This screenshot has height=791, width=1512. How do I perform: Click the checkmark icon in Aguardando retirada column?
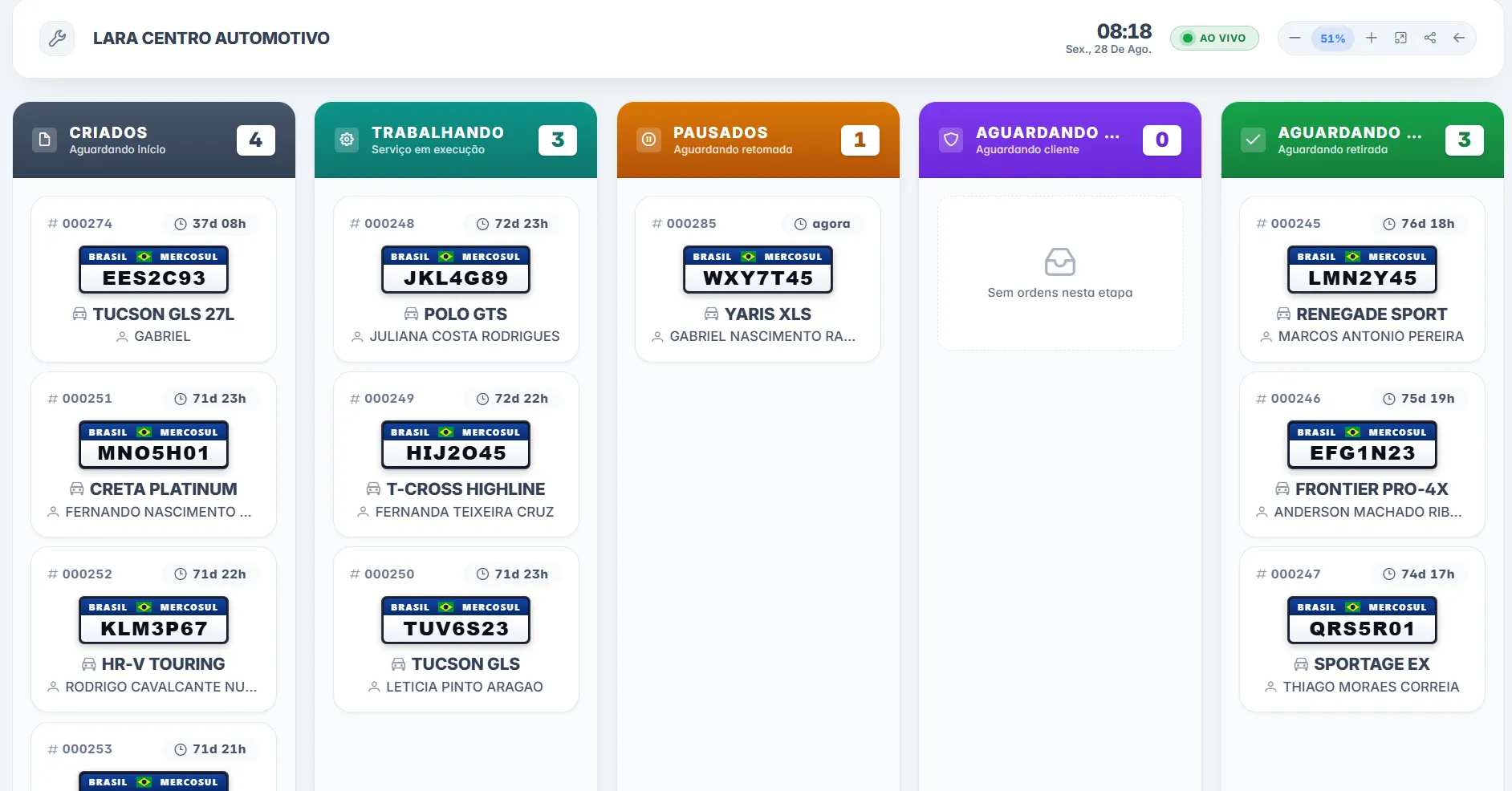click(x=1253, y=140)
